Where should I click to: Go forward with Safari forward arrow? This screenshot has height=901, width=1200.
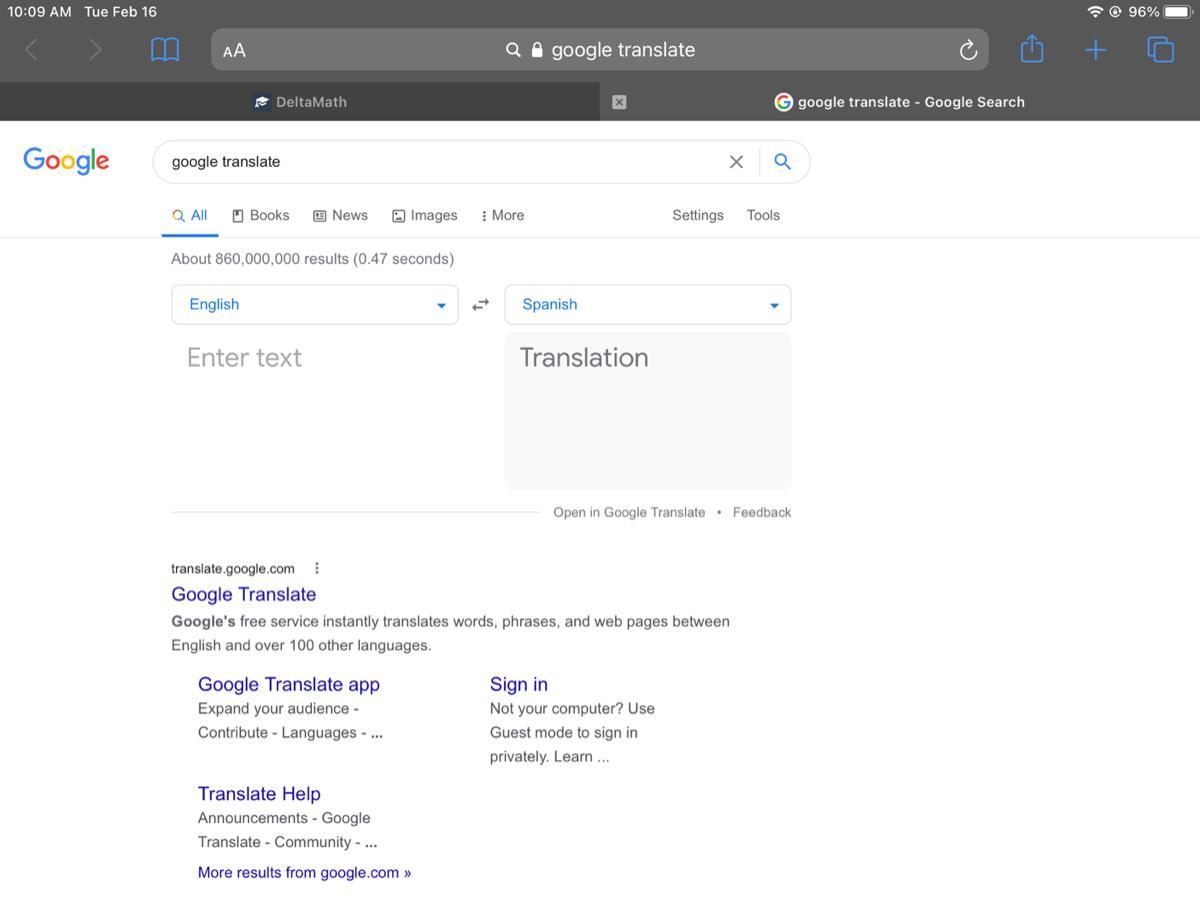point(95,50)
